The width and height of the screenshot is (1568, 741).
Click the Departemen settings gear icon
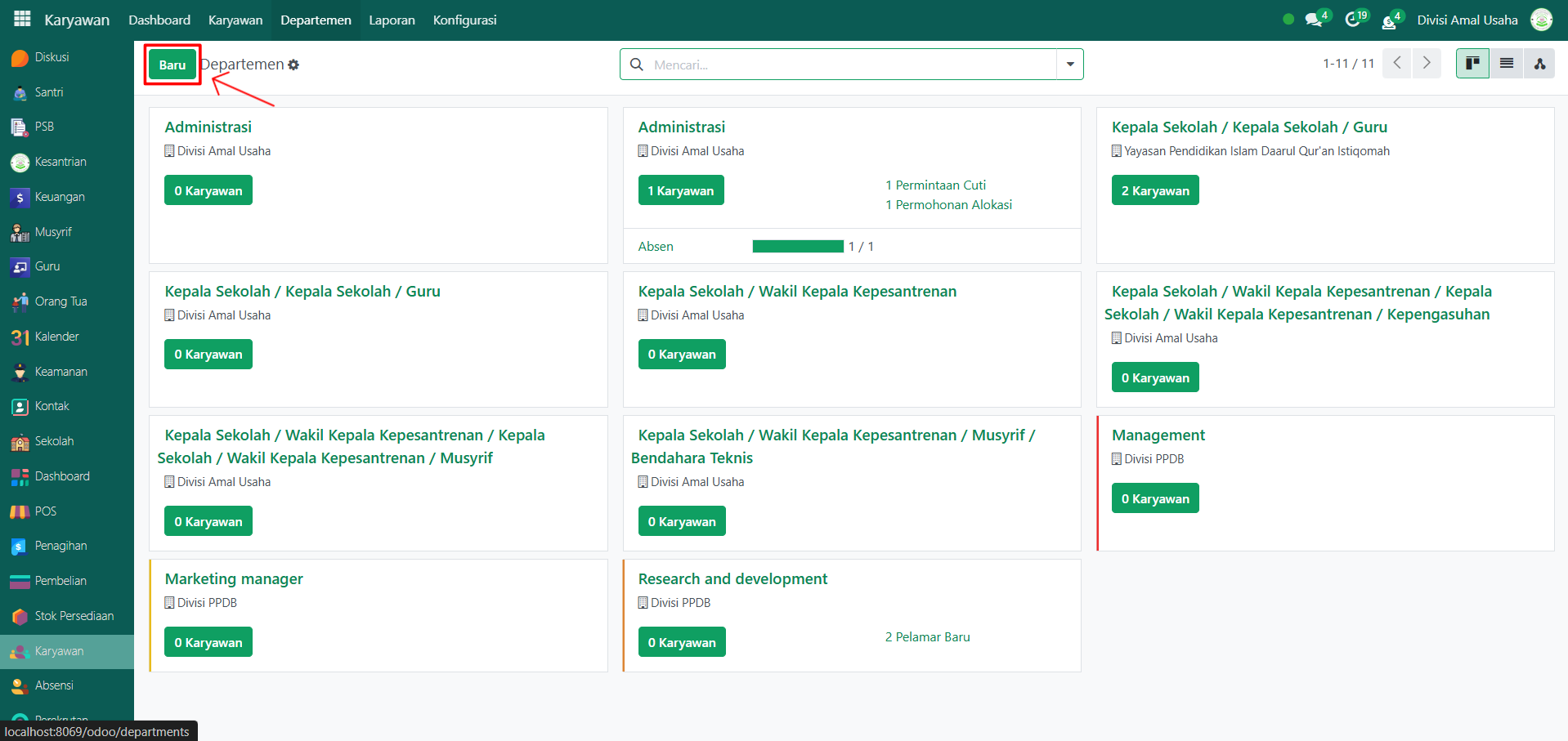(293, 65)
